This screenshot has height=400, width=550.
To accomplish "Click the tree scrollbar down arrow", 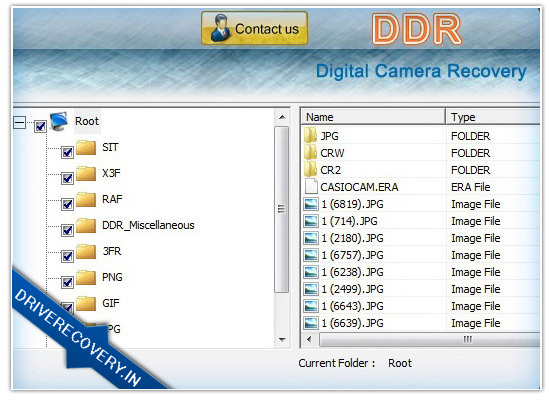I will click(x=282, y=339).
